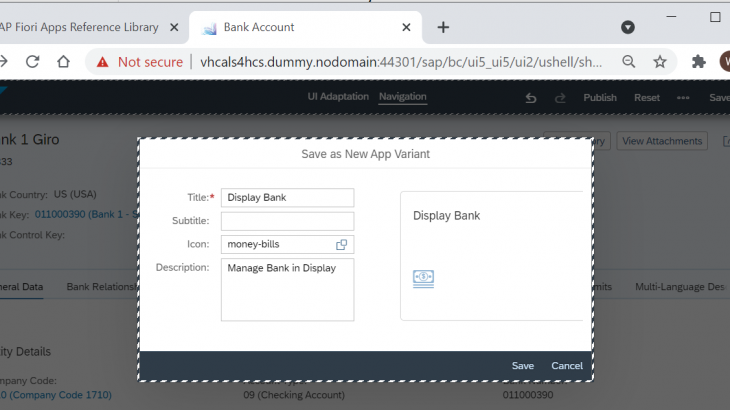Switch to UI Adaptation mode

point(338,96)
